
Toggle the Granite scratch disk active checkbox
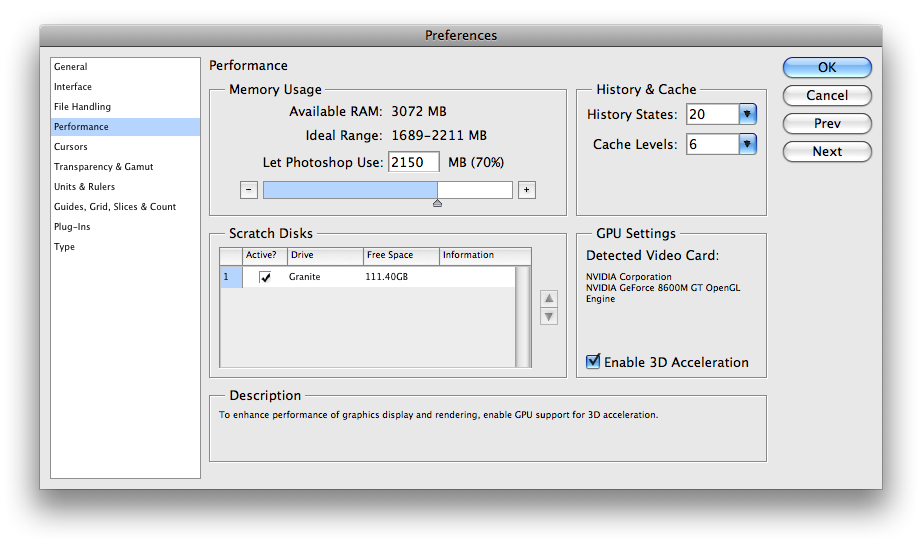pos(265,277)
